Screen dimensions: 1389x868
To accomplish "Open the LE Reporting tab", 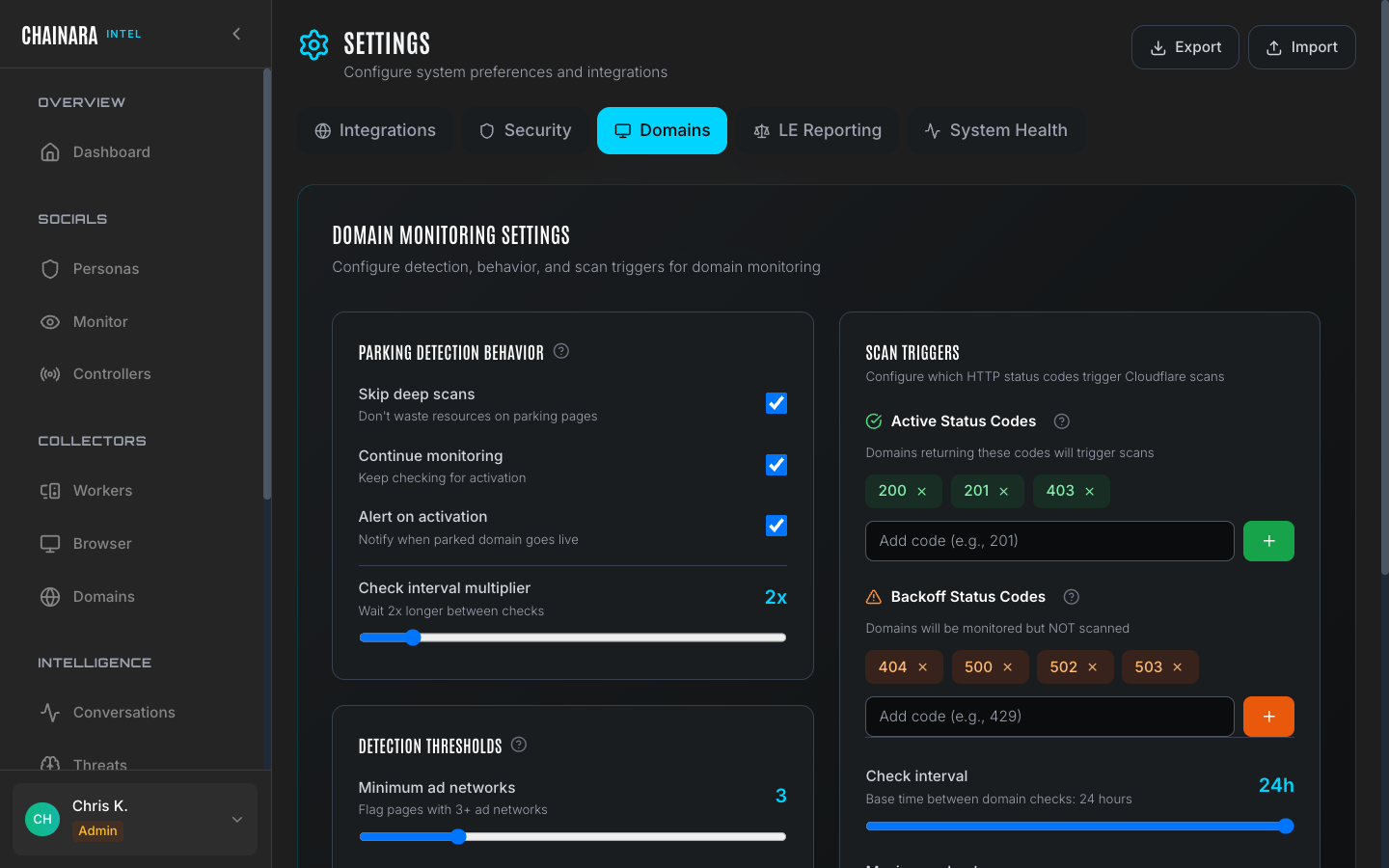I will tap(818, 130).
